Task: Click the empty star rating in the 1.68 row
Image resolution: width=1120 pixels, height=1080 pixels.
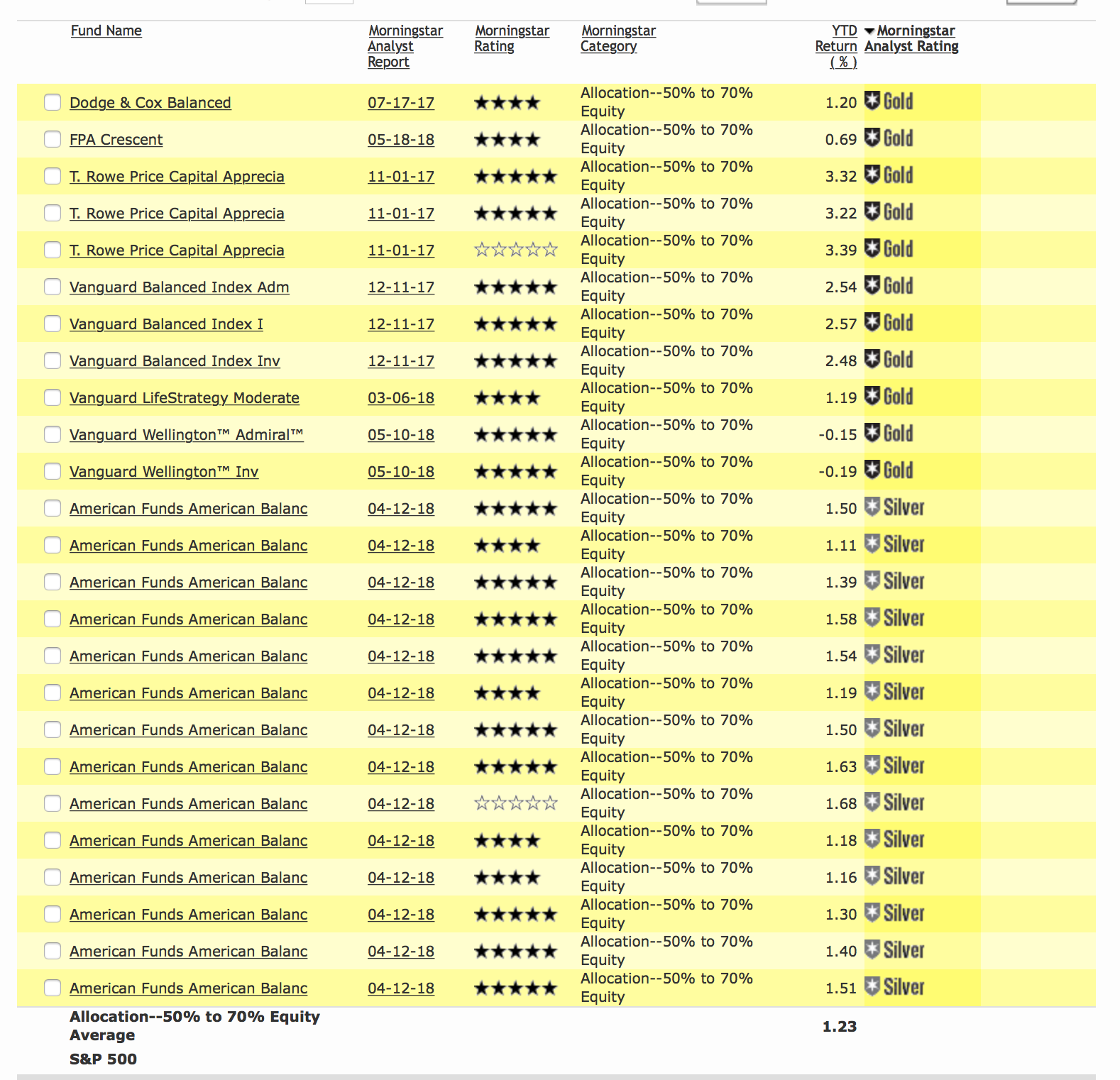Action: coord(516,803)
